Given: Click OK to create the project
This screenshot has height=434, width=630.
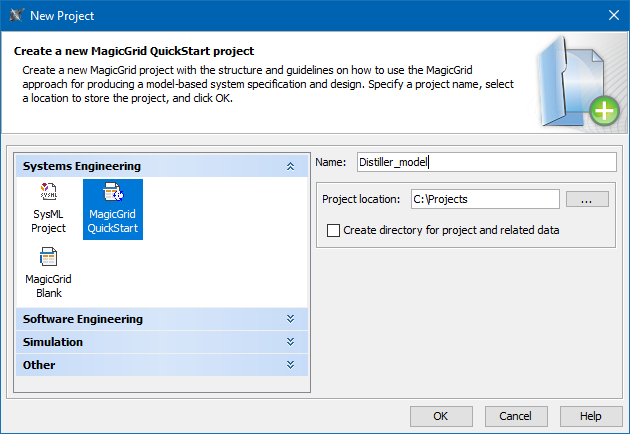Looking at the screenshot, I should point(440,415).
